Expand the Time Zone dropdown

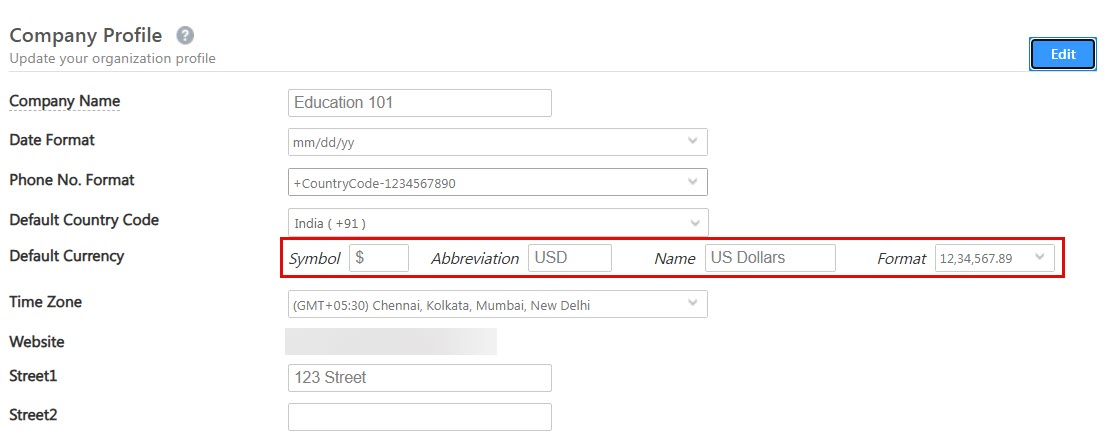497,304
